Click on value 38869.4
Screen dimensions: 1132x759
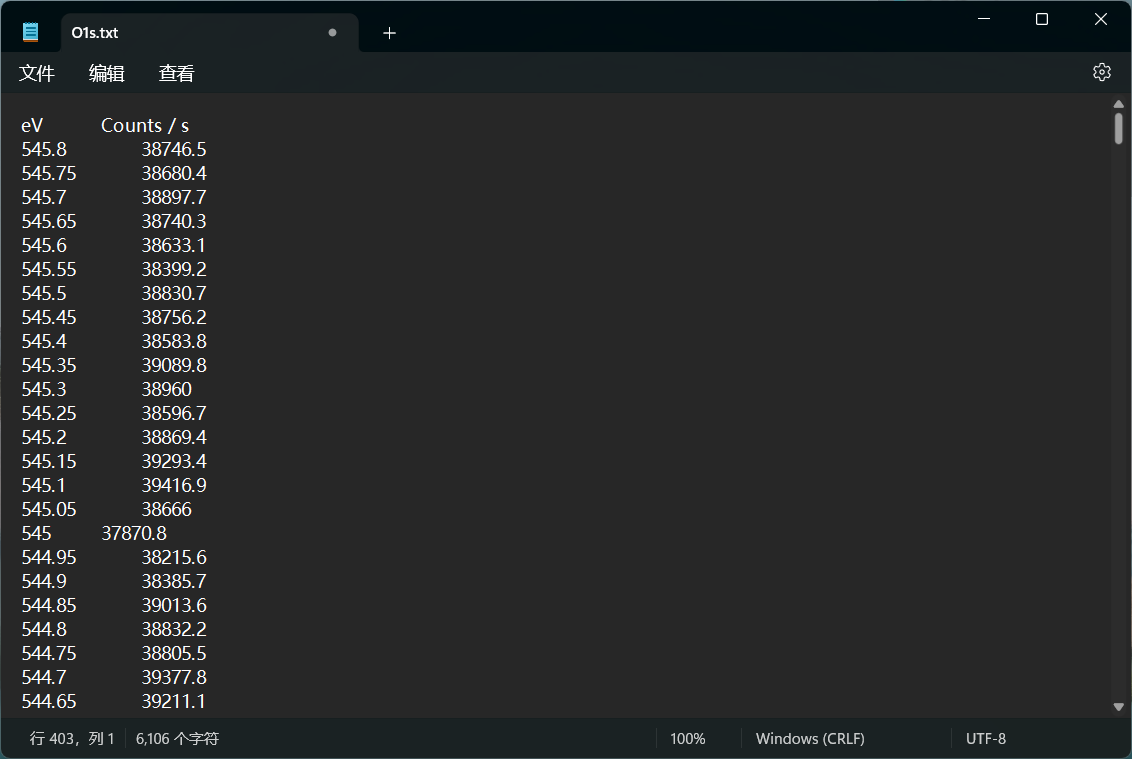pyautogui.click(x=174, y=437)
